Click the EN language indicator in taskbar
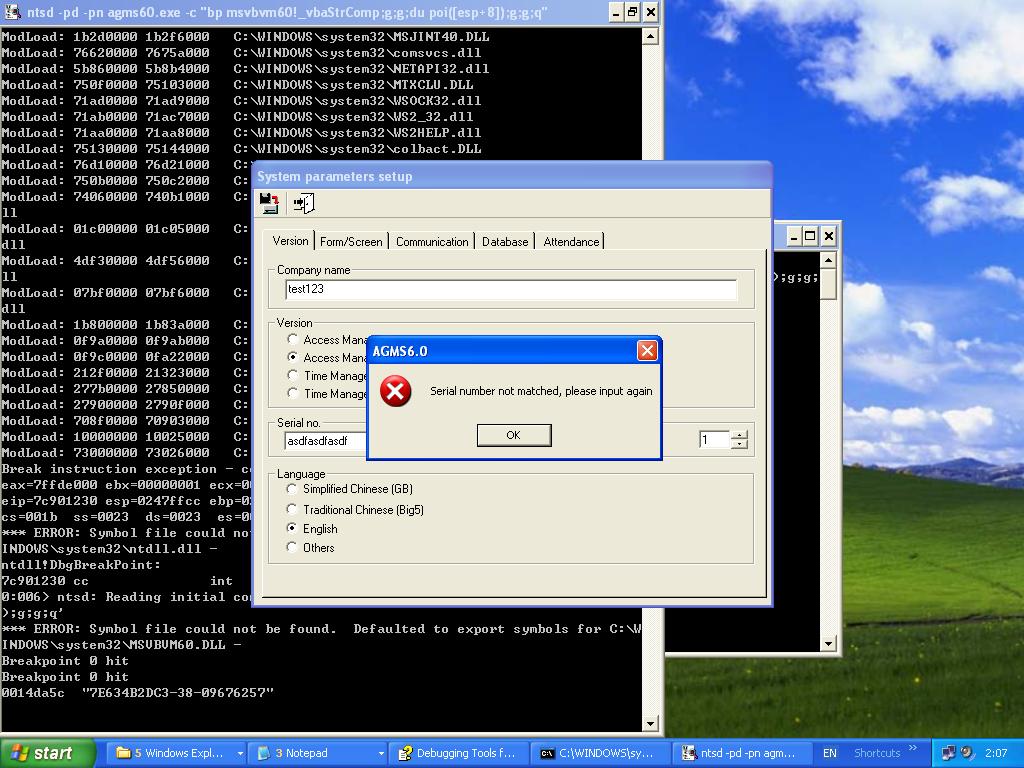This screenshot has width=1024, height=768. (x=829, y=753)
